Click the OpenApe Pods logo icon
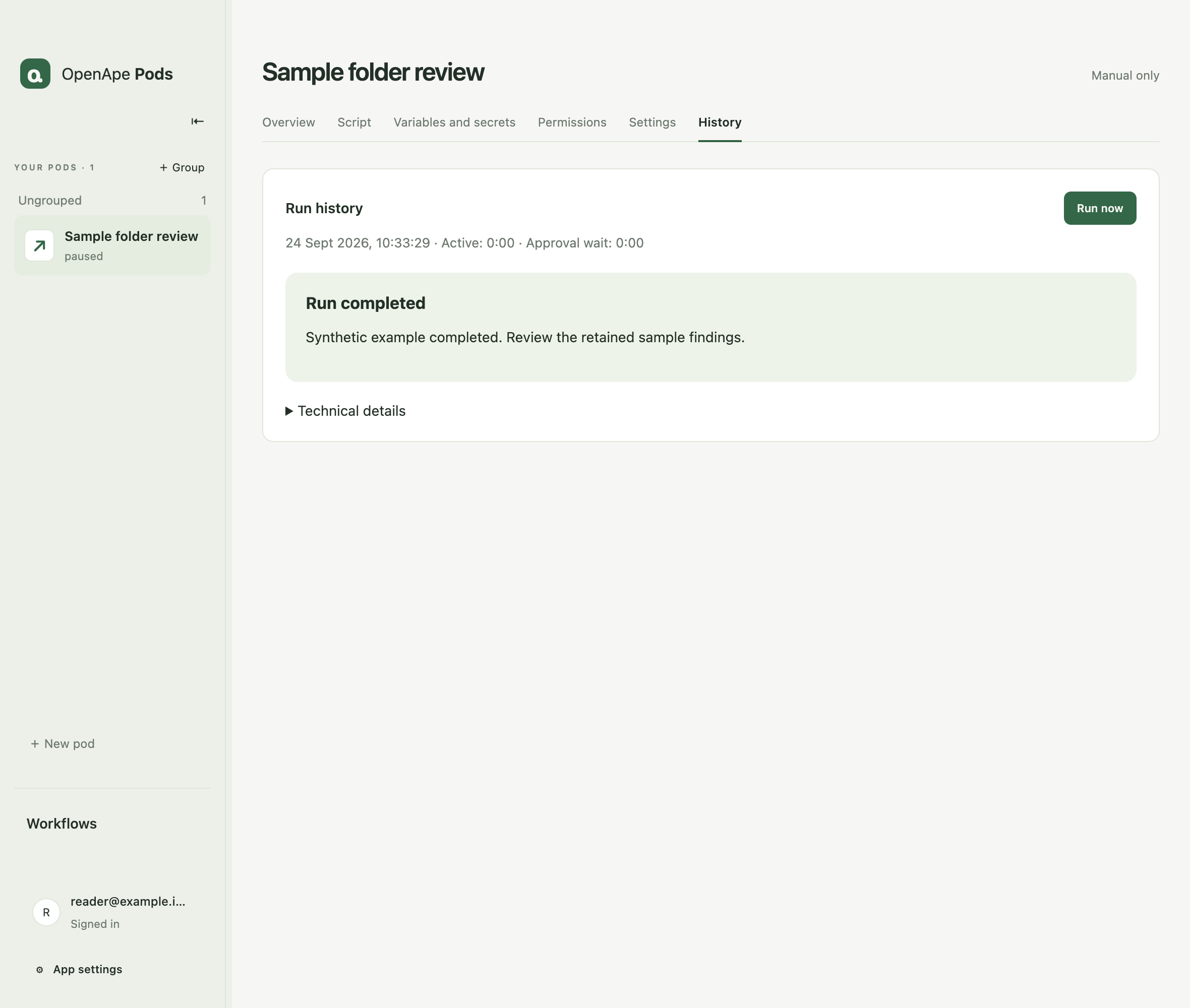The image size is (1190, 1008). (x=35, y=74)
